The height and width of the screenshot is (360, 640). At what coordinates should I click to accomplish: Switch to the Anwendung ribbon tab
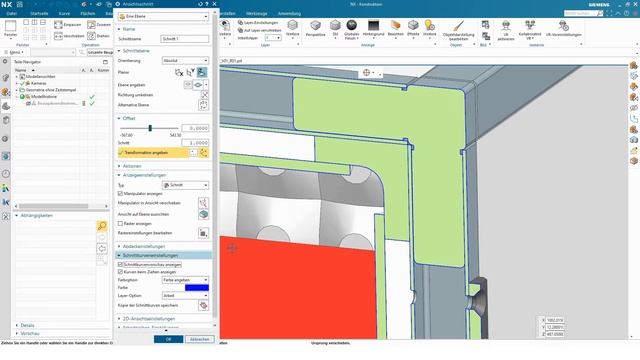pos(289,13)
